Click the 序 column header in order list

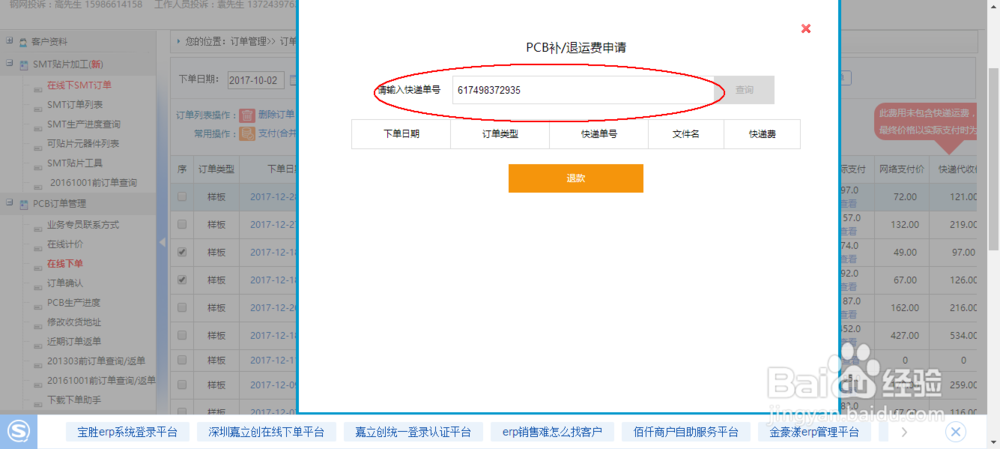182,170
